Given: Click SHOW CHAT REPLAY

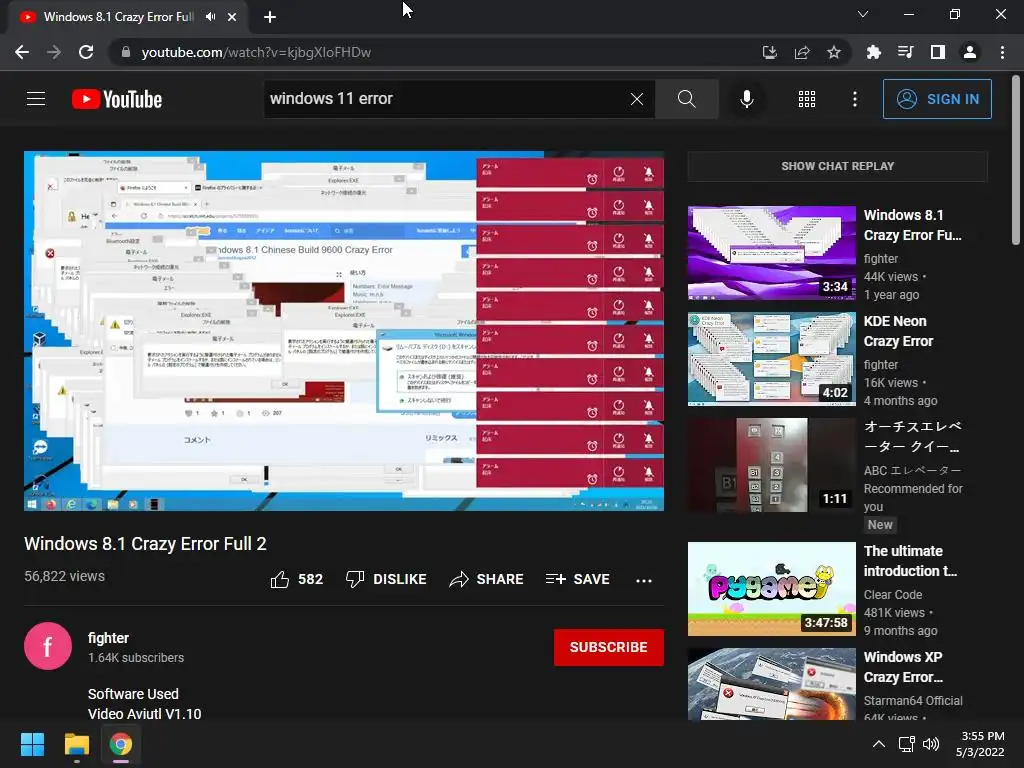Looking at the screenshot, I should click(838, 166).
